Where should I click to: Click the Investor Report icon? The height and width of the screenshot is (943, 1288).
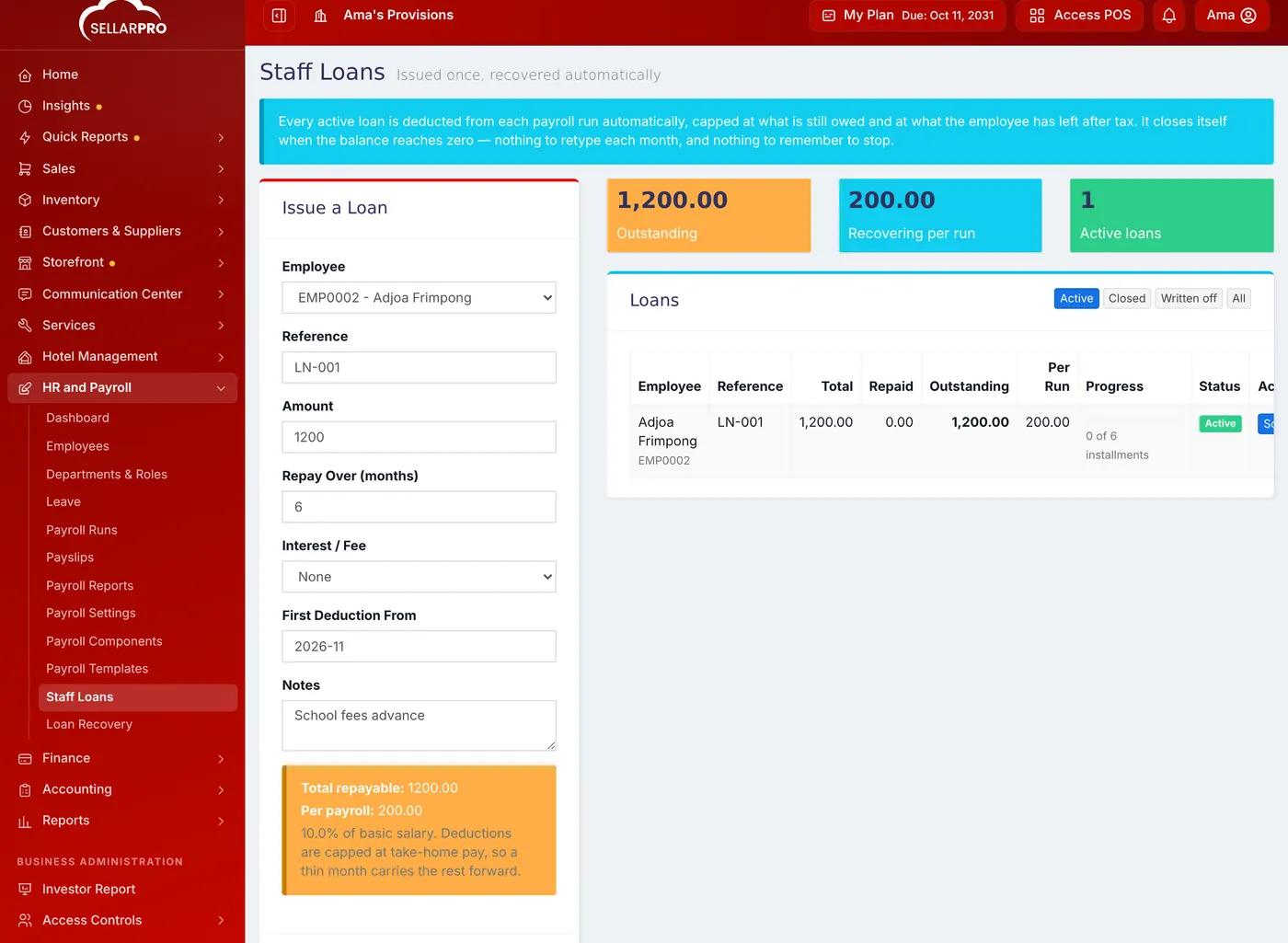25,890
